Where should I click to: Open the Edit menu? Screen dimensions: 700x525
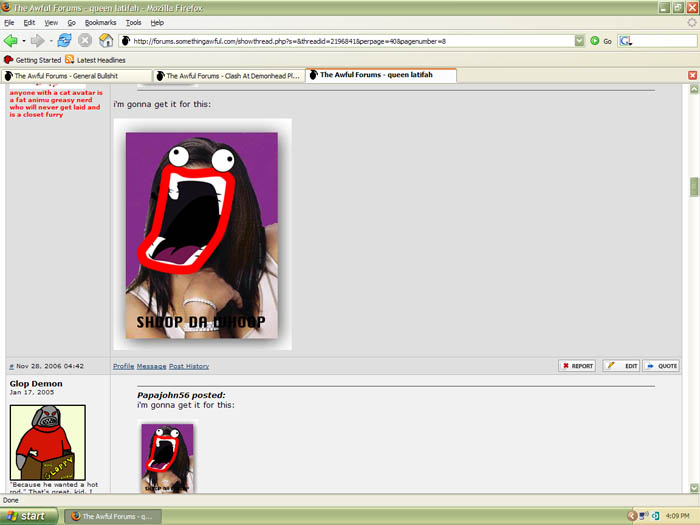point(29,22)
